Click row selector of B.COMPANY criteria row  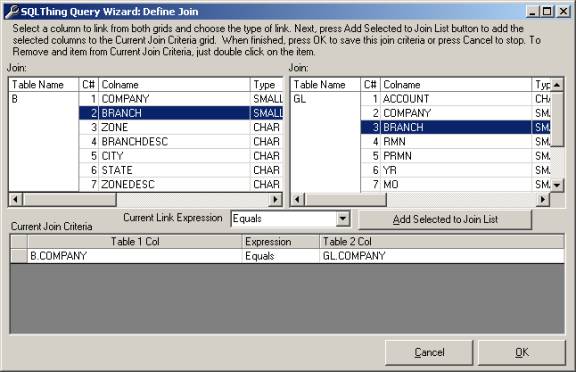19,256
